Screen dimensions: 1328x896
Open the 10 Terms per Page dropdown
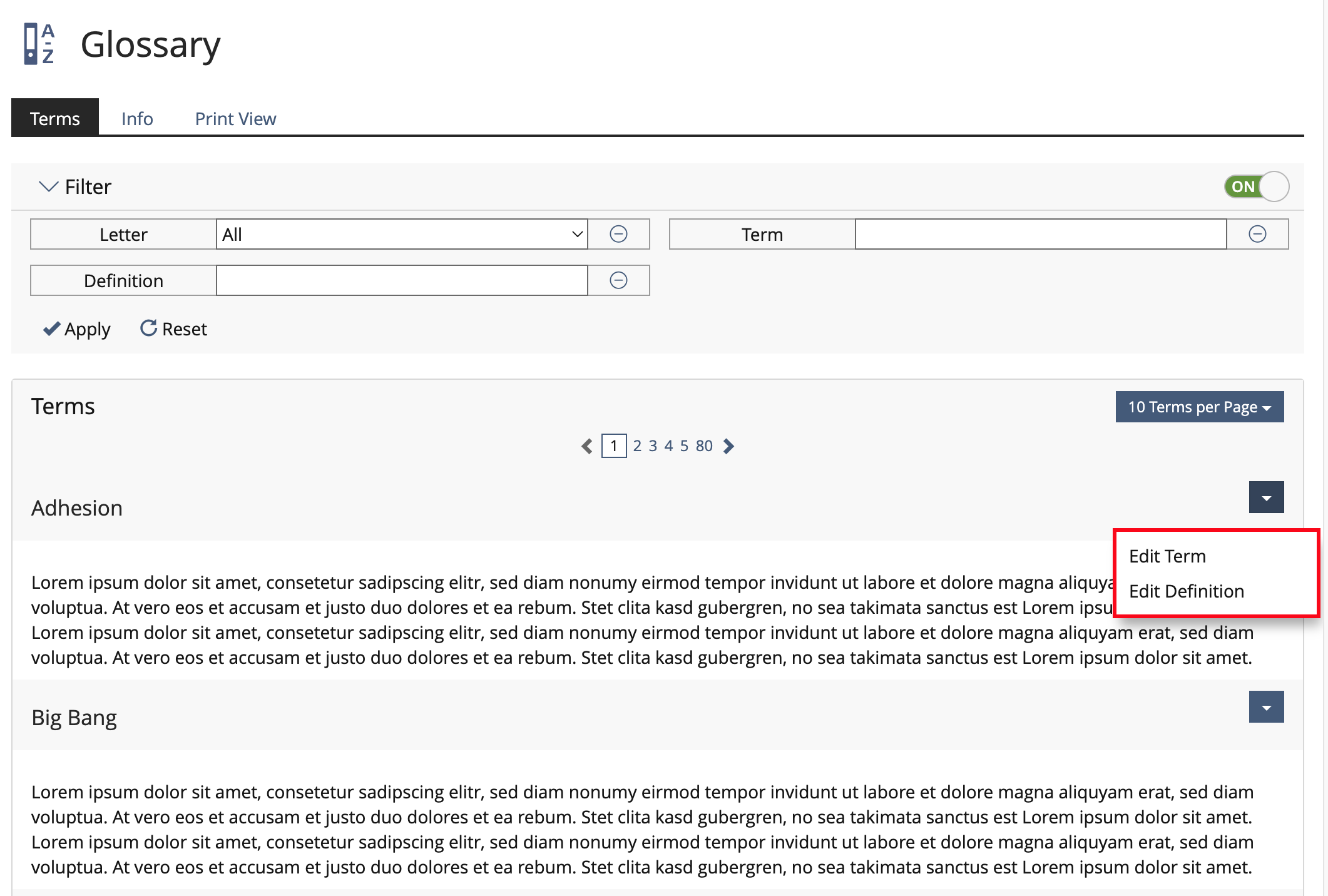point(1199,407)
